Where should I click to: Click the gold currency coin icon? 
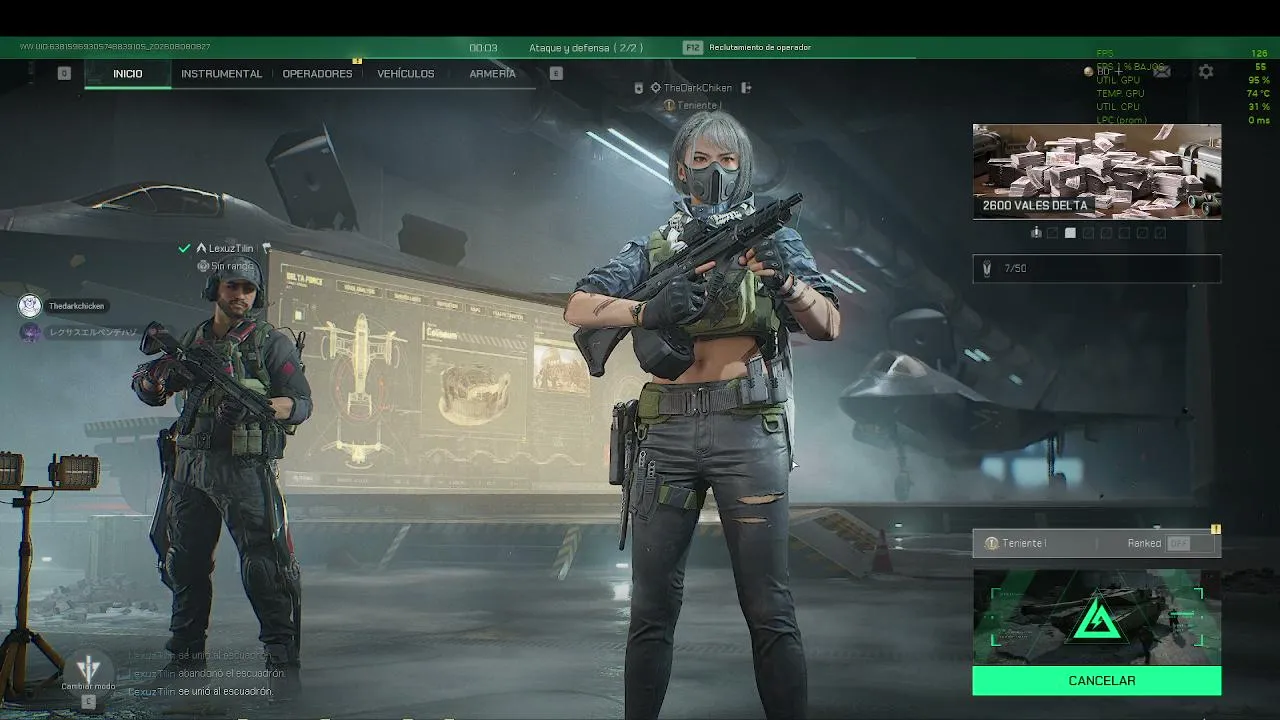pyautogui.click(x=1089, y=72)
